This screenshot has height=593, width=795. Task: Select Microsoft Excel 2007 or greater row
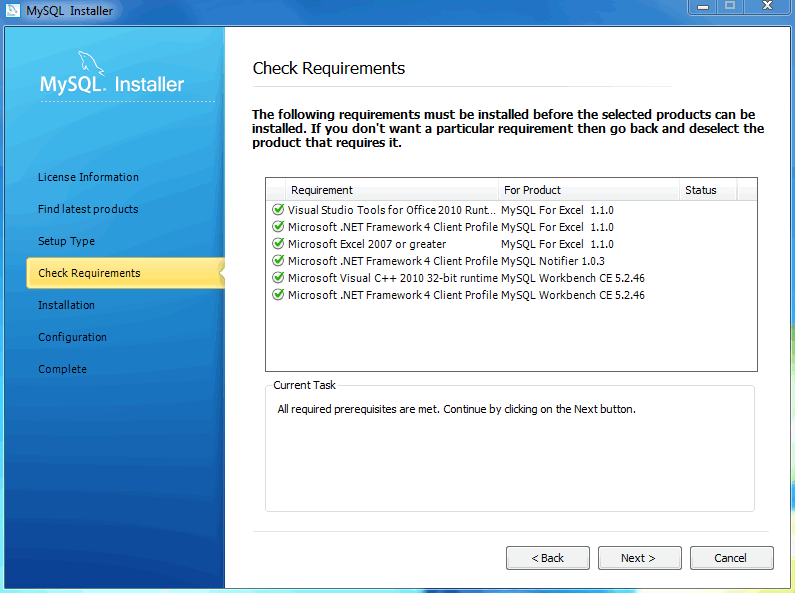click(511, 244)
